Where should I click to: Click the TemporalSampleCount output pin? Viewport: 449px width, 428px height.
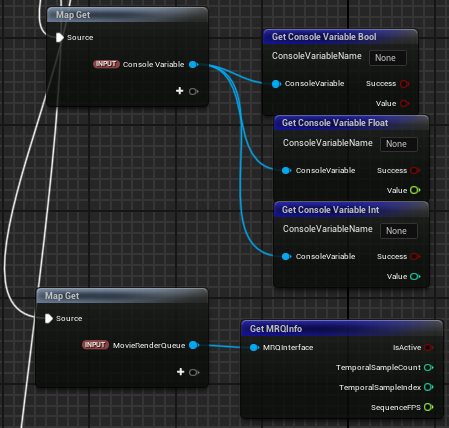pos(429,367)
